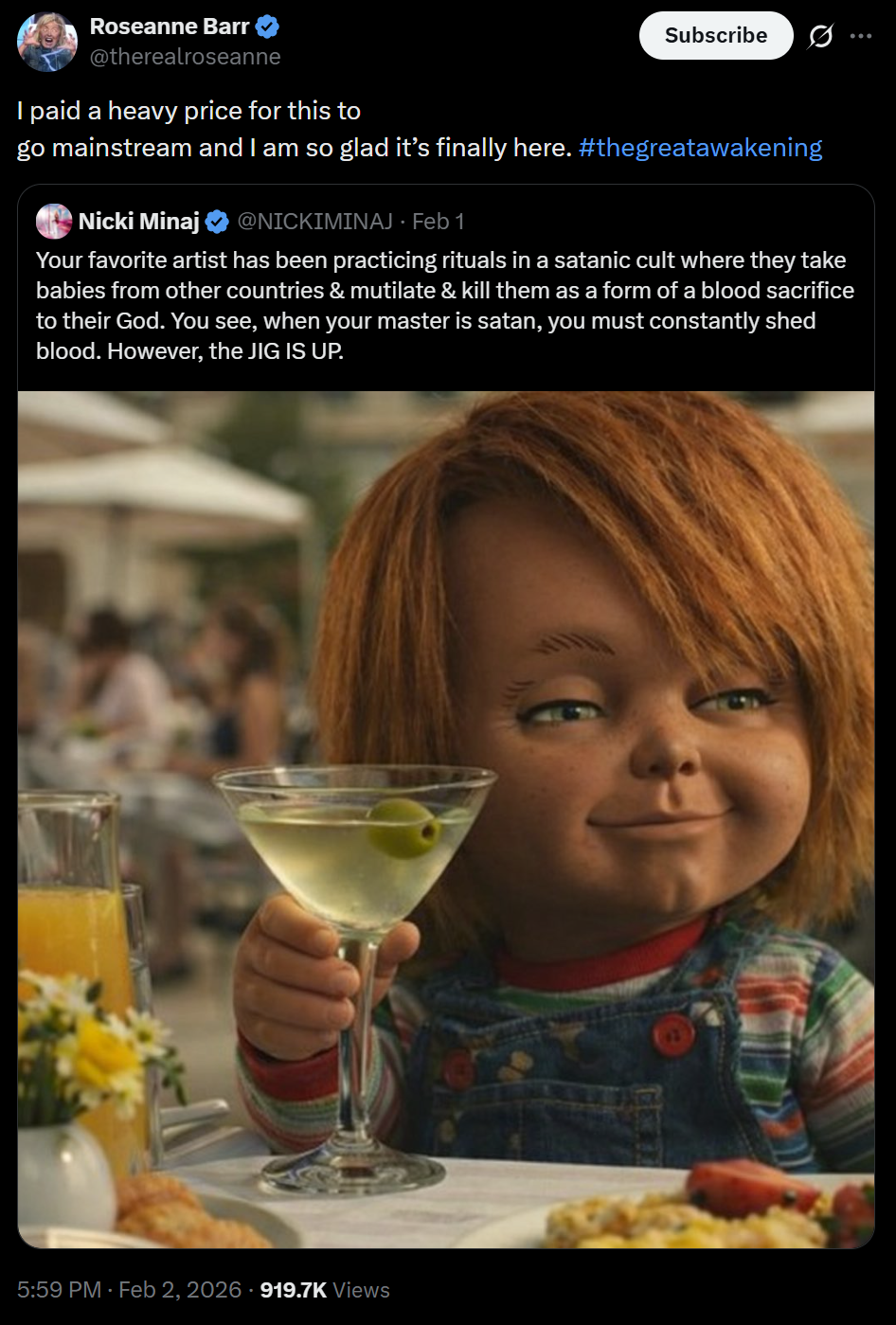Open the @therealroseanne handle
Screen dimensions: 896x1325
pyautogui.click(x=185, y=57)
